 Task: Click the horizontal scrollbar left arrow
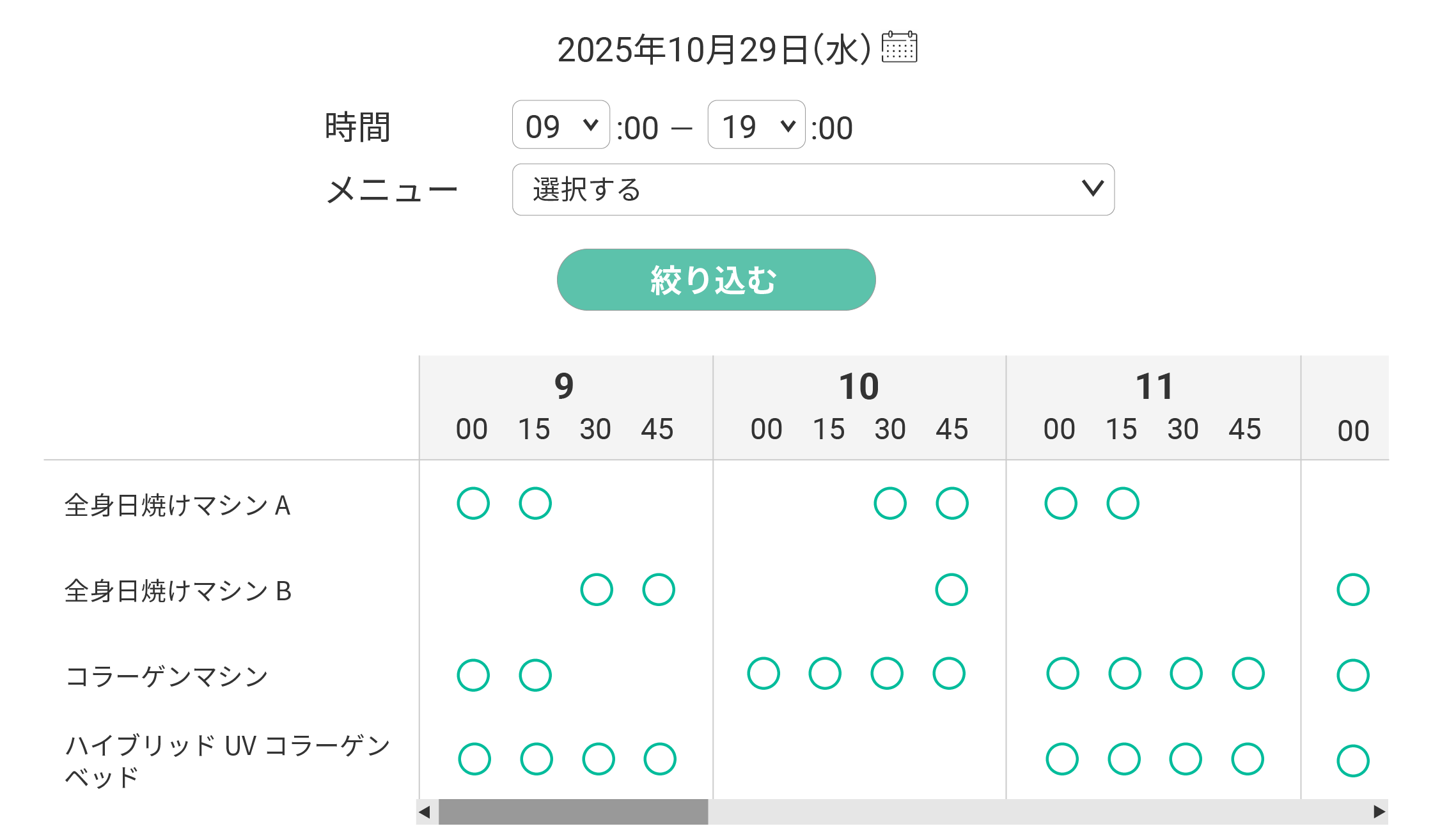coord(425,812)
